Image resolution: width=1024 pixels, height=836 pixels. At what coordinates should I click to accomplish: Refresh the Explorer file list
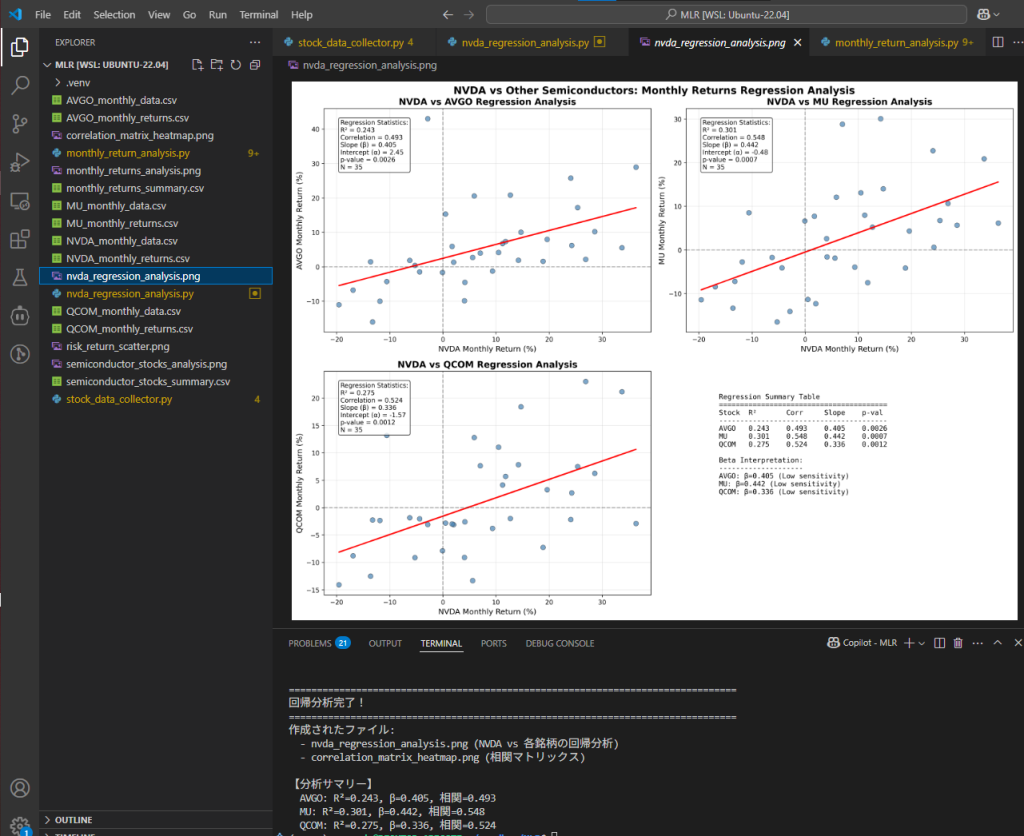pos(236,65)
